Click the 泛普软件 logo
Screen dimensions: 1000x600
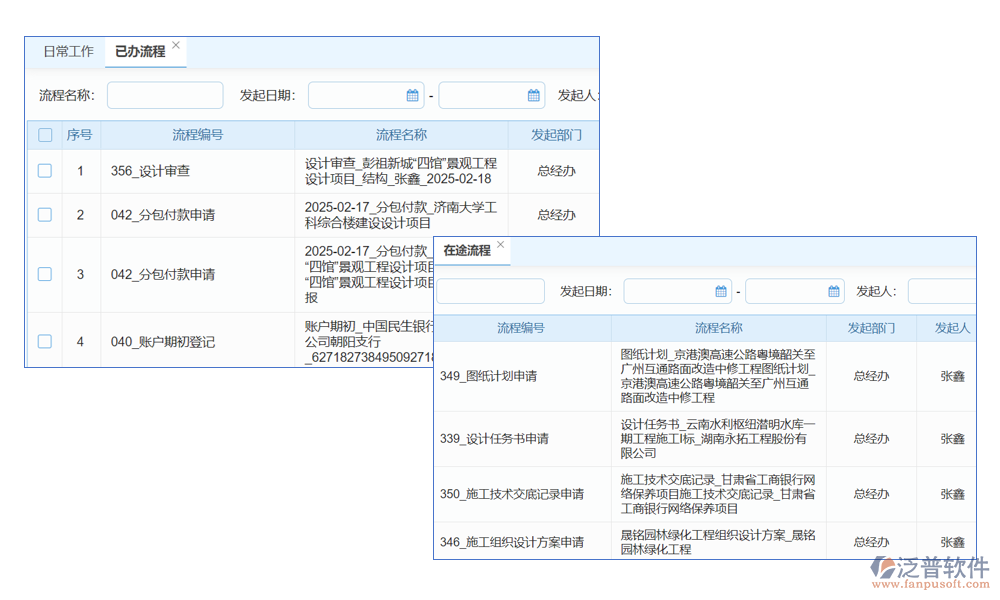928,572
